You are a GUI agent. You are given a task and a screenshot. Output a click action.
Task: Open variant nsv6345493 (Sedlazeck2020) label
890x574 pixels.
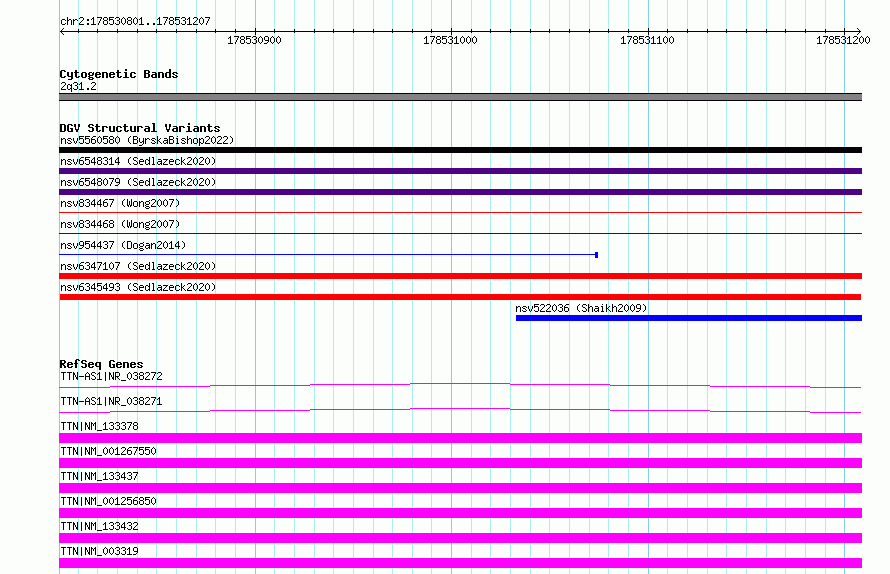pos(138,287)
